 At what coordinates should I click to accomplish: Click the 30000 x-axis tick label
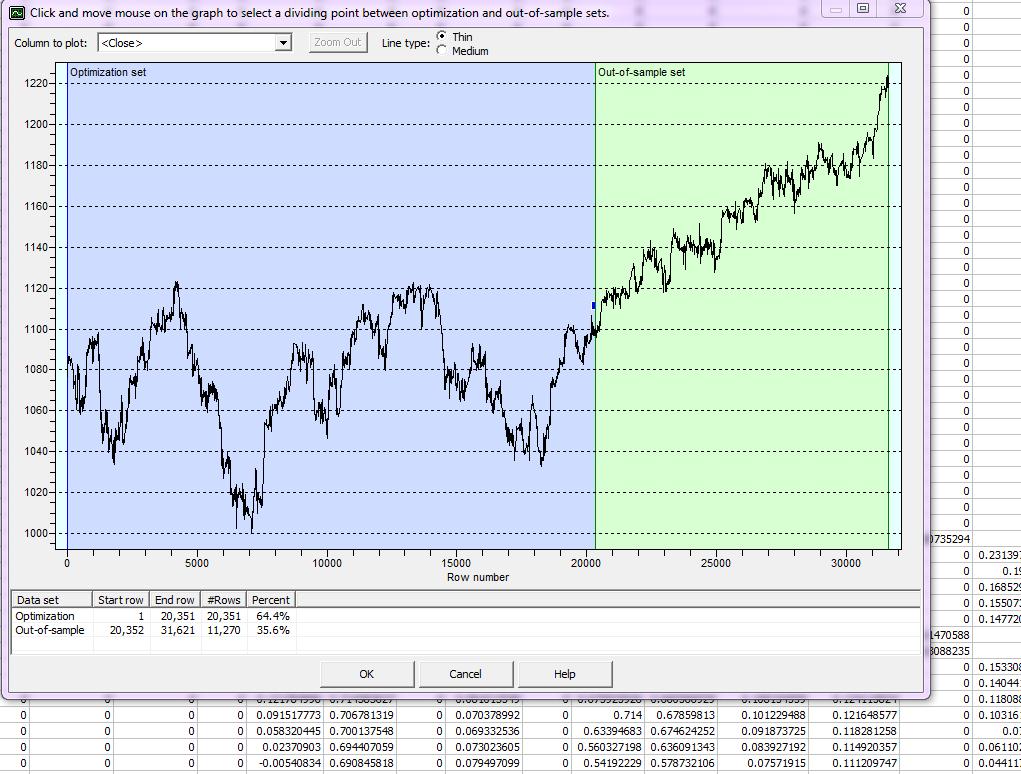coord(845,563)
